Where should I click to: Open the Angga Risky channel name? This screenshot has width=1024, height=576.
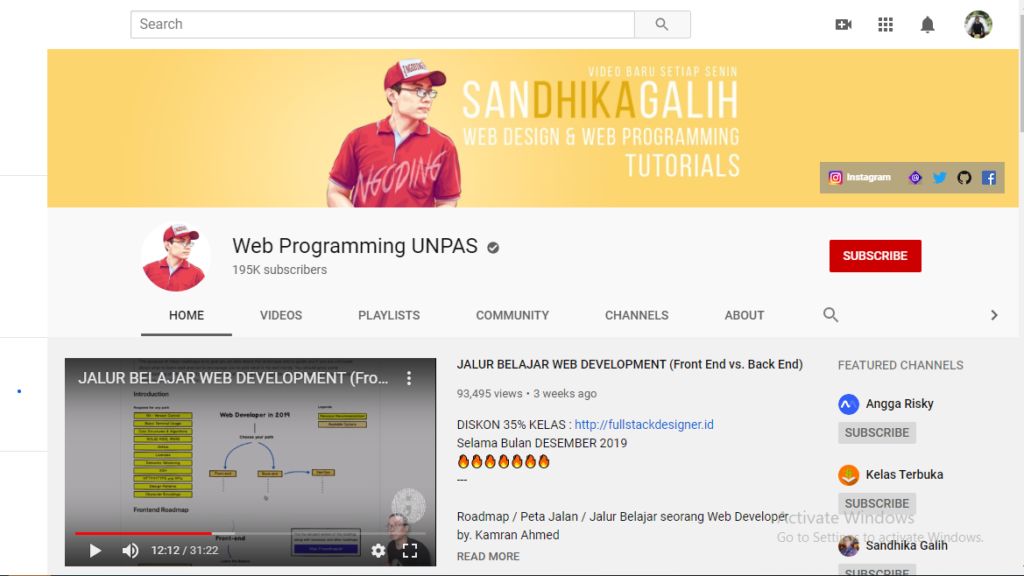coord(899,404)
